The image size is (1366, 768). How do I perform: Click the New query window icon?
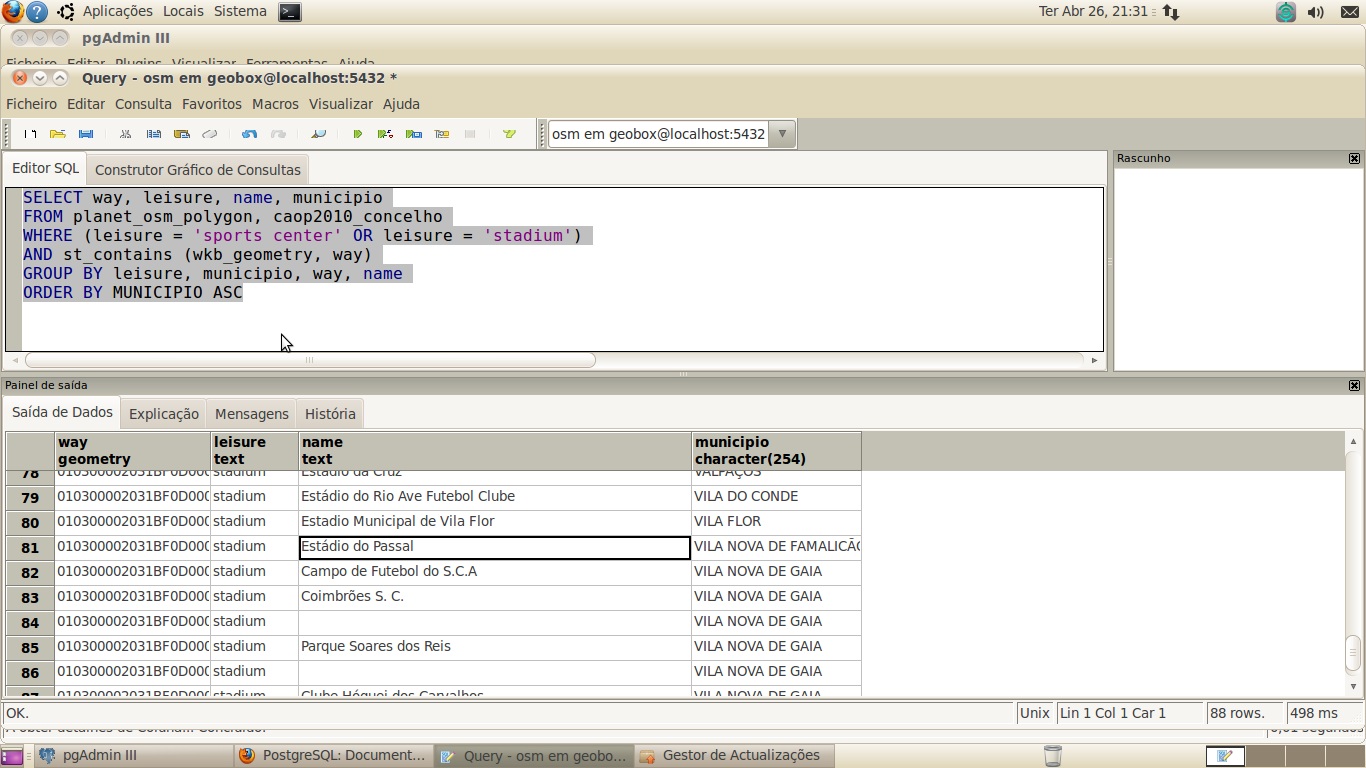(x=30, y=134)
